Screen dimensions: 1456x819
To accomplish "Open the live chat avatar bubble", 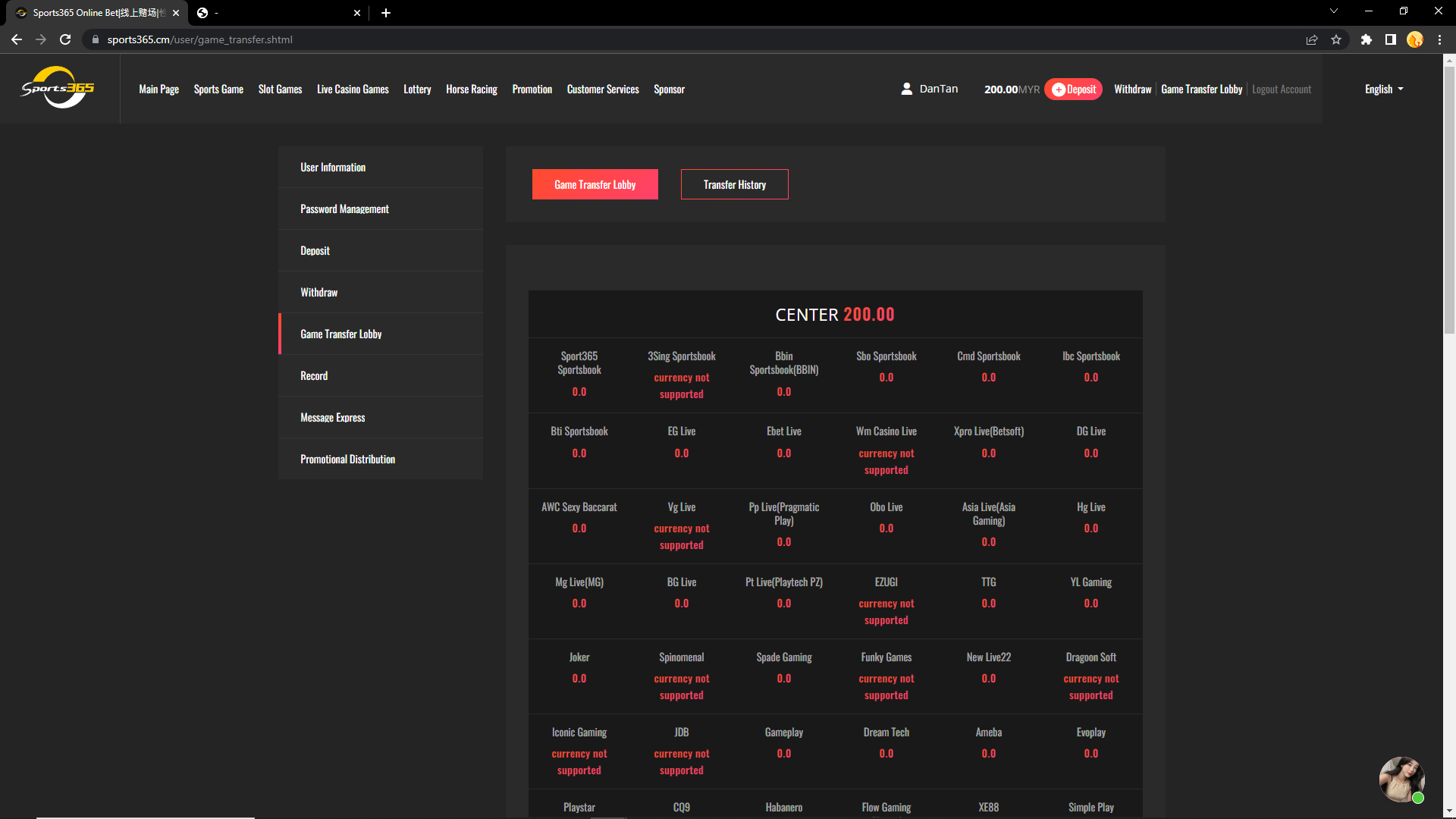I will (x=1401, y=780).
